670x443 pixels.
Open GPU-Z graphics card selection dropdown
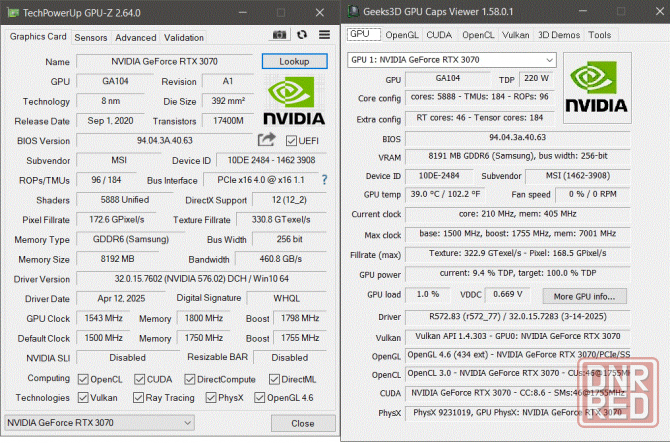pos(99,422)
